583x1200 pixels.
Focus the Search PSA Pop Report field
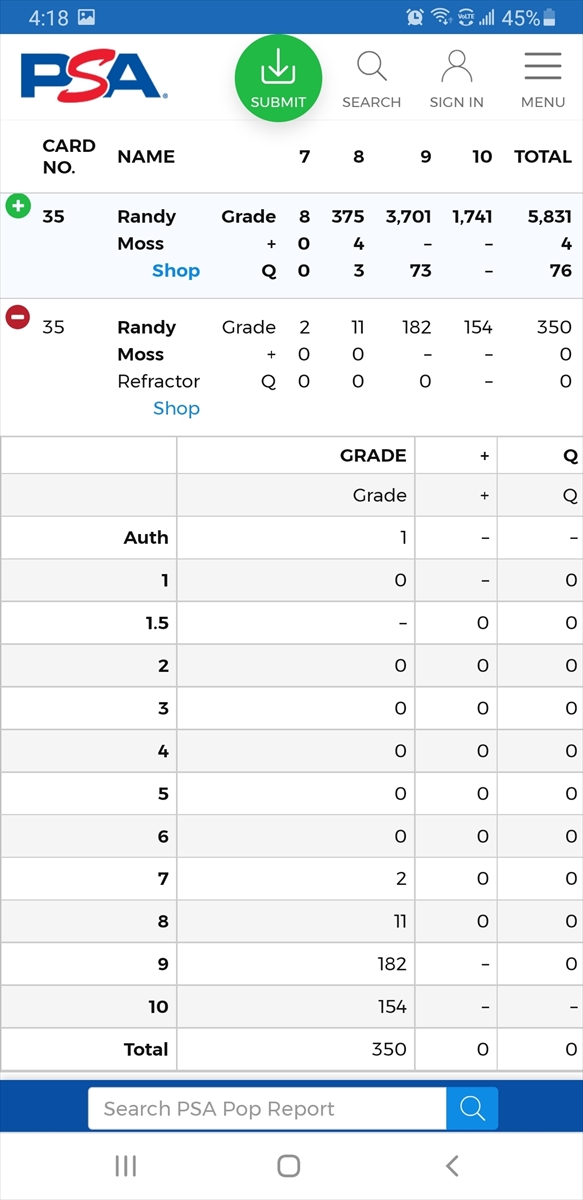(x=267, y=1108)
